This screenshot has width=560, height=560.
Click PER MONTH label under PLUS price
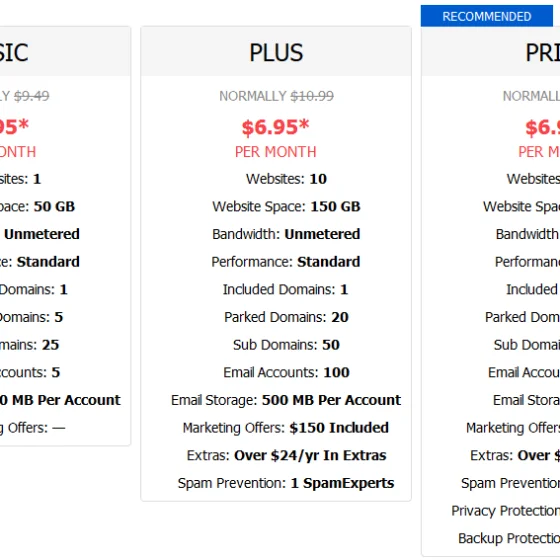coord(275,152)
